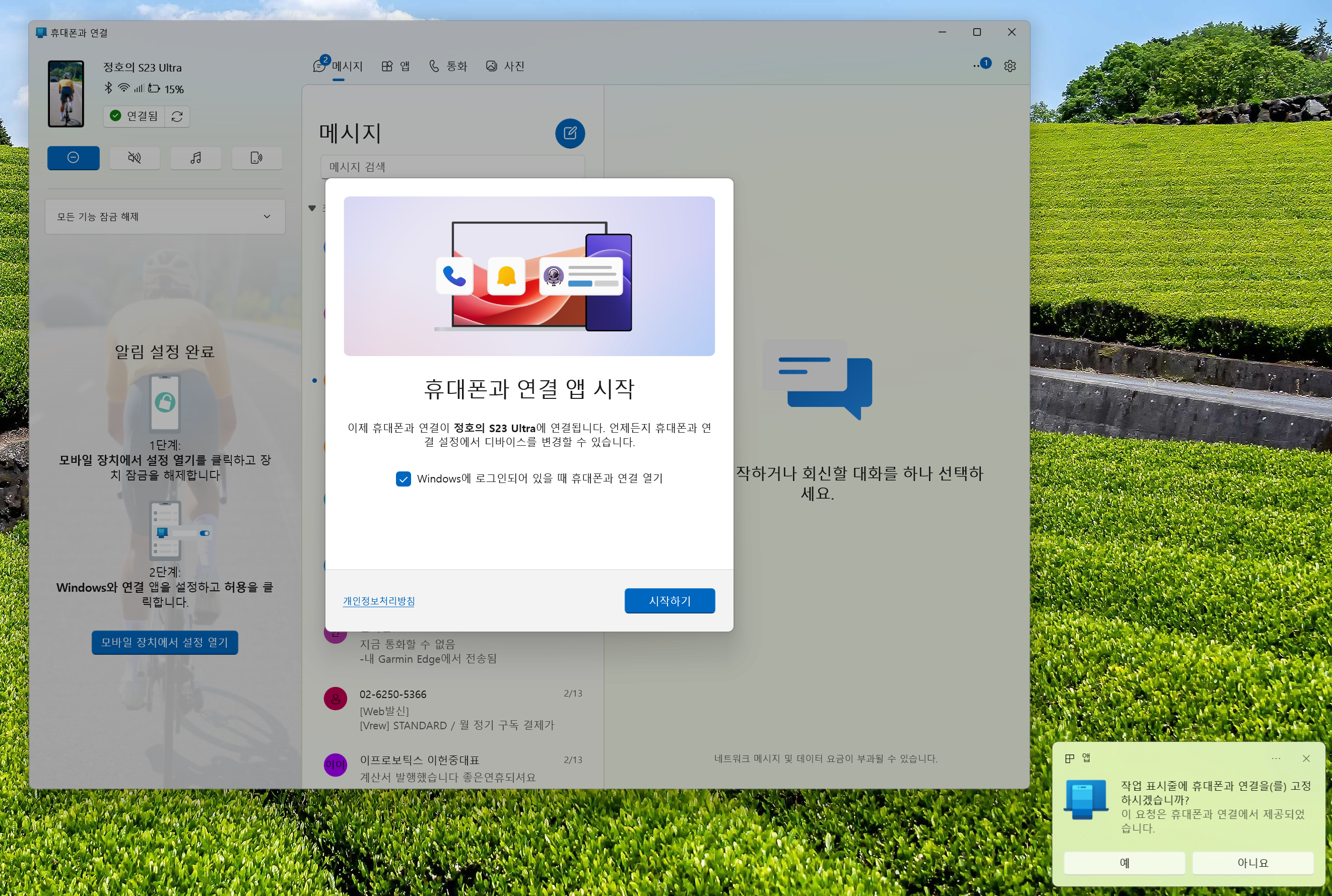Open the 앱 tab
Image resolution: width=1332 pixels, height=896 pixels.
click(395, 66)
